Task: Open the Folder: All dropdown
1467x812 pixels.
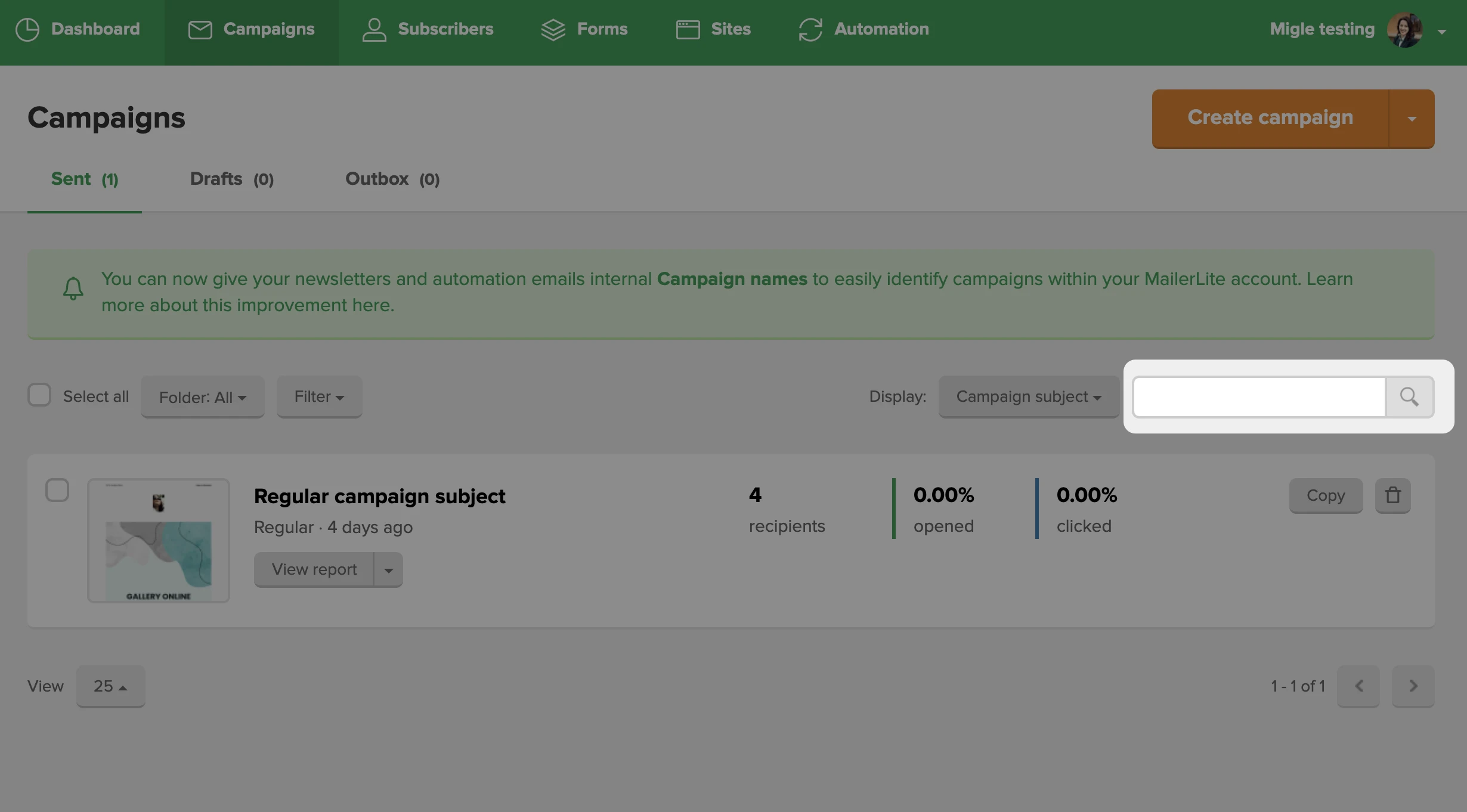Action: click(202, 397)
